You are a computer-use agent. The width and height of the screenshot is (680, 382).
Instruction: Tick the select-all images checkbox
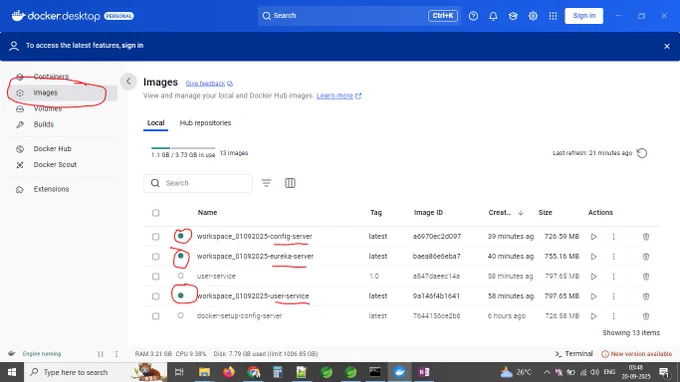156,213
